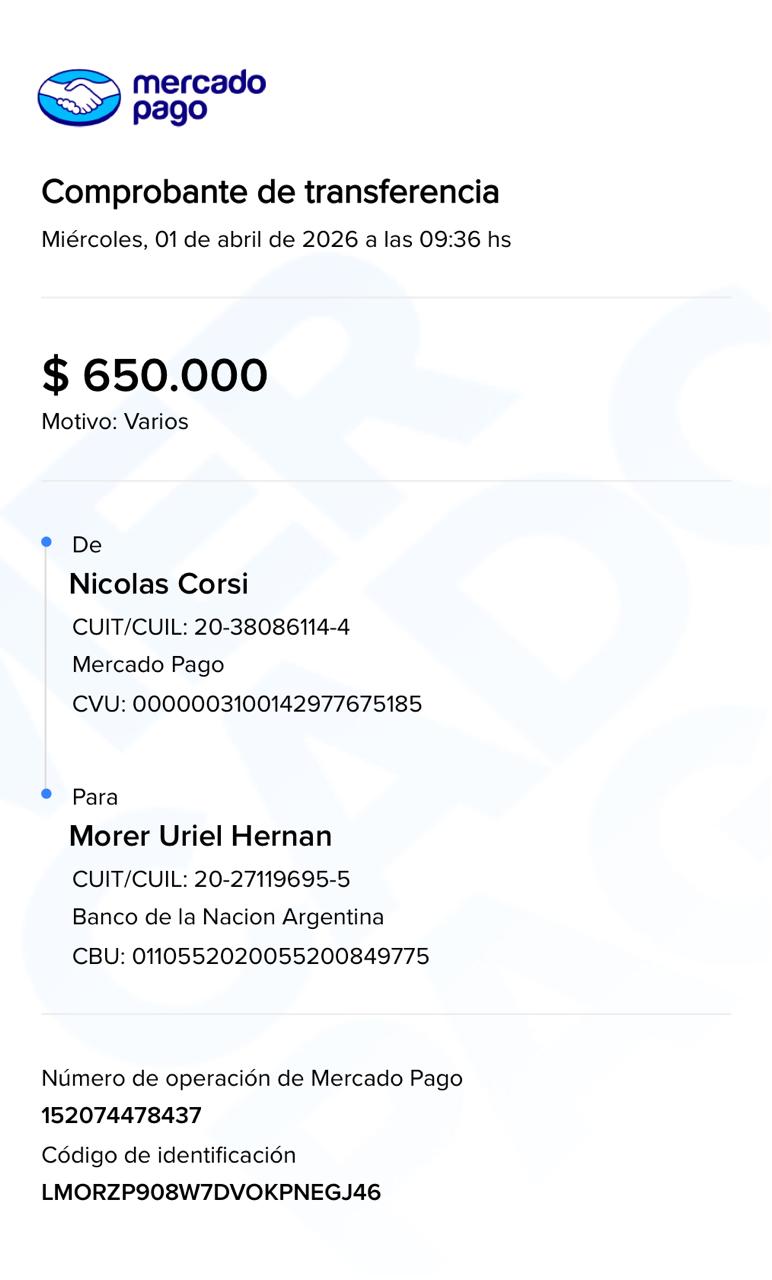Select recipient name Morer Uriel Hernan

(x=200, y=836)
